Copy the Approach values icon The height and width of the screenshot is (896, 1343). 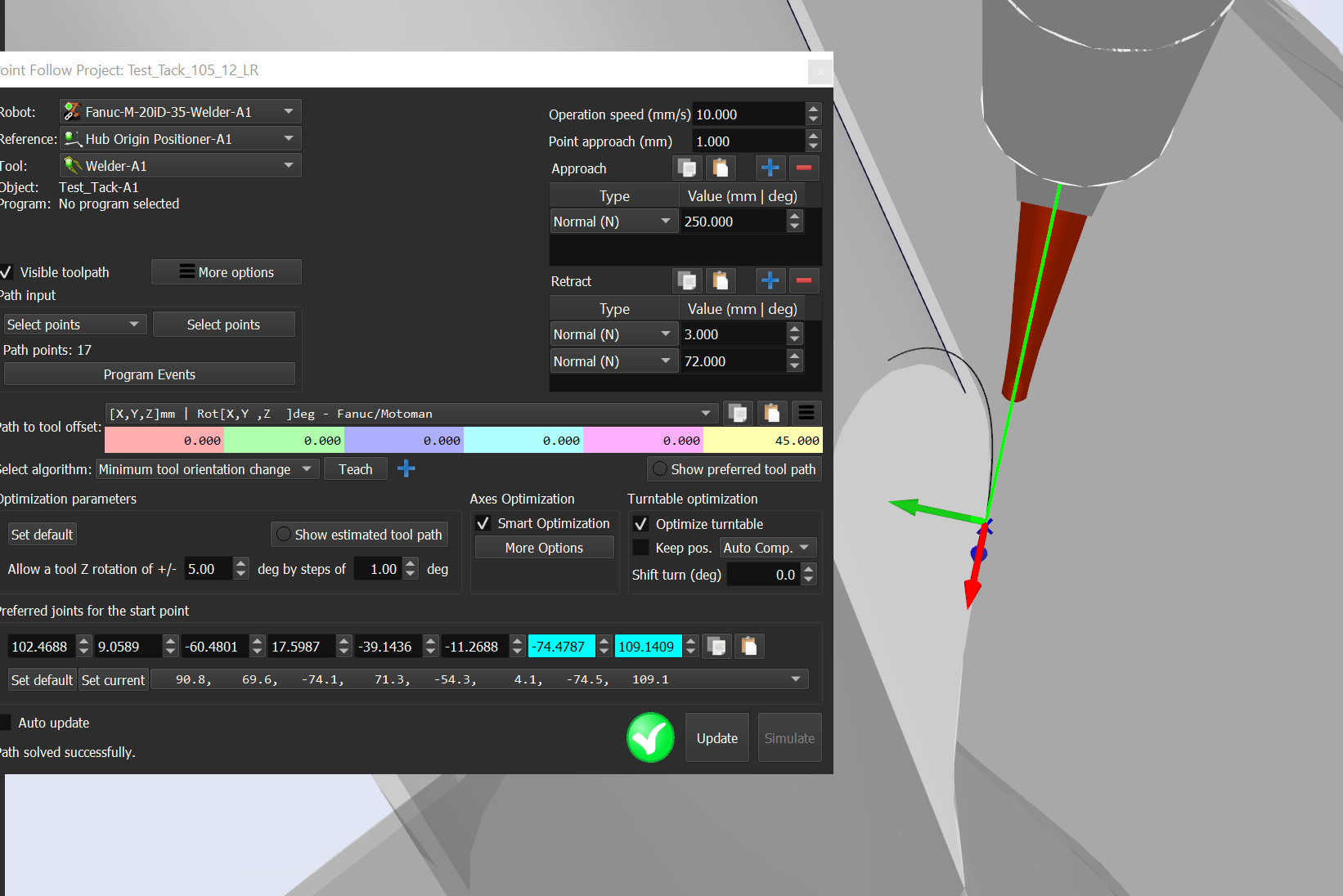click(687, 168)
